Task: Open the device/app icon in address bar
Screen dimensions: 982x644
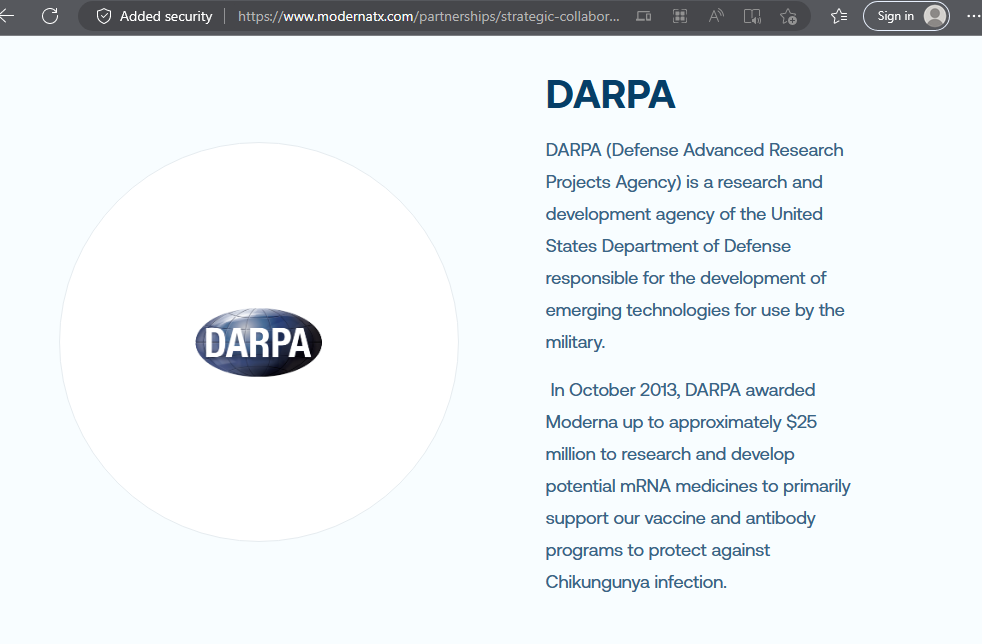Action: pyautogui.click(x=644, y=16)
